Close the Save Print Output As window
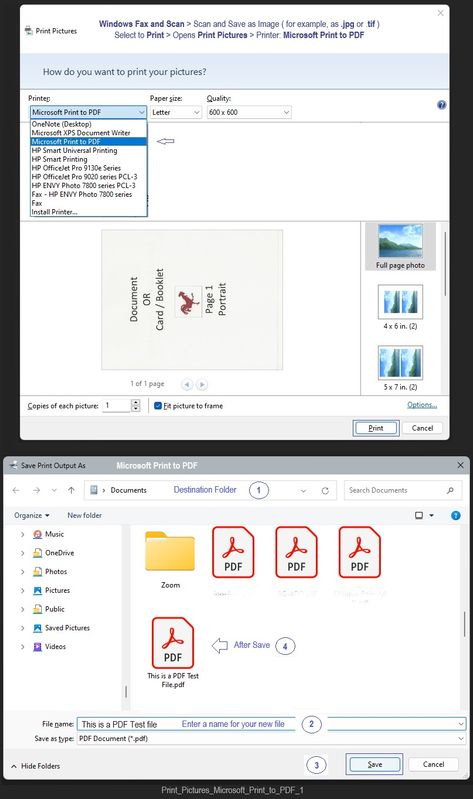473x799 pixels. pyautogui.click(x=460, y=465)
